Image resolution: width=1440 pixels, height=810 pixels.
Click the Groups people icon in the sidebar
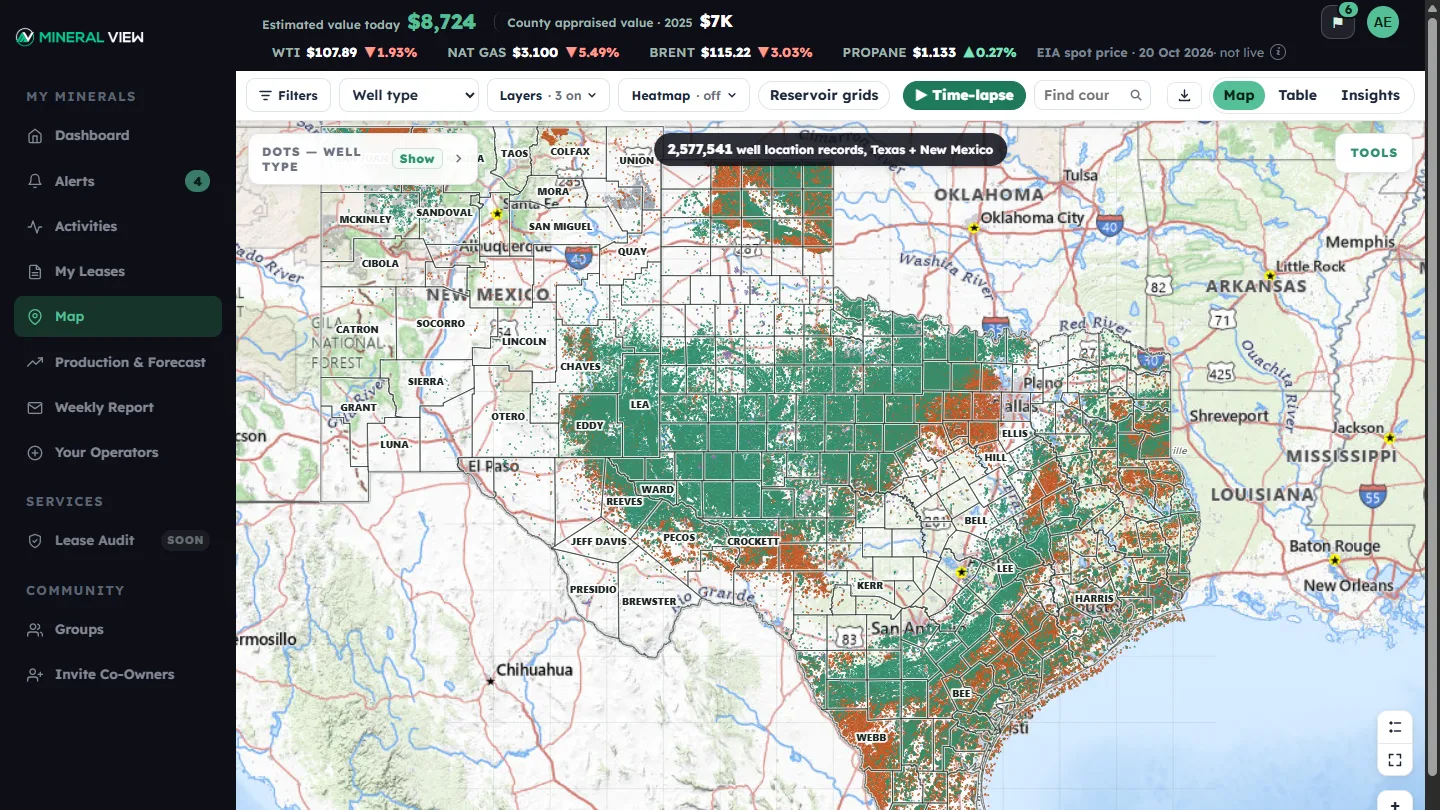[x=35, y=629]
